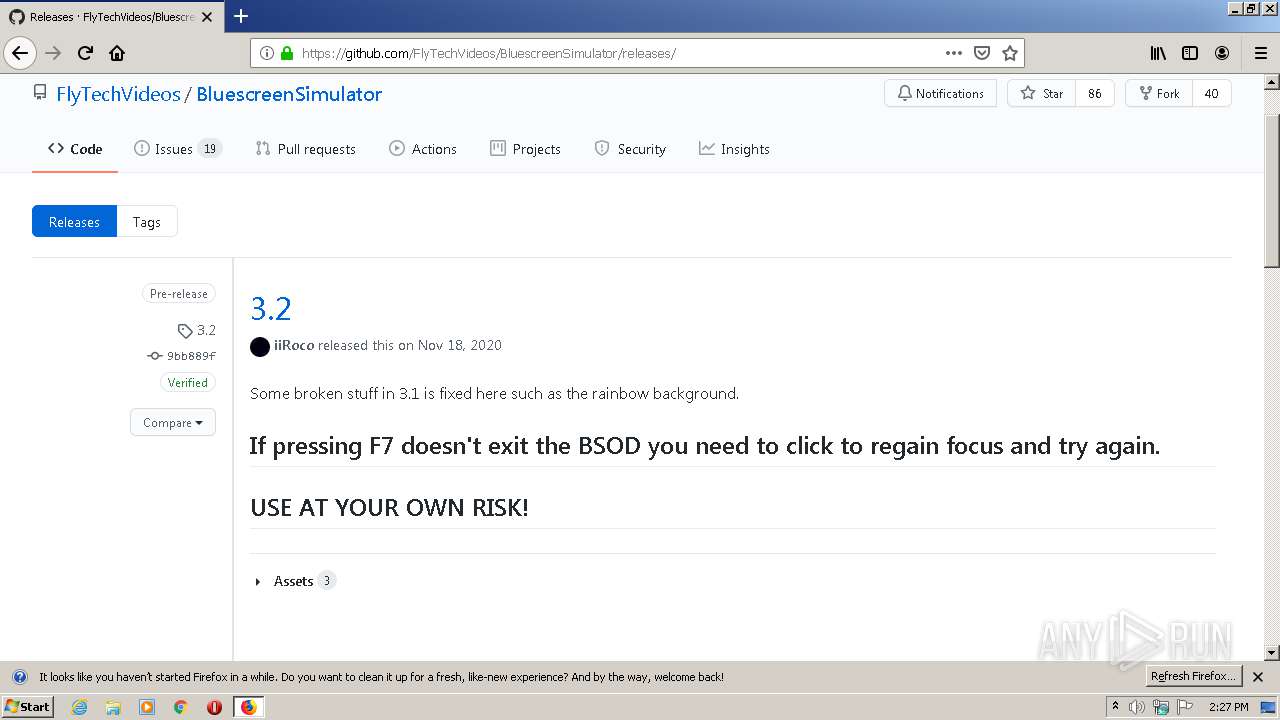Save page to Pocket icon
Viewport: 1280px width, 720px height.
point(982,53)
